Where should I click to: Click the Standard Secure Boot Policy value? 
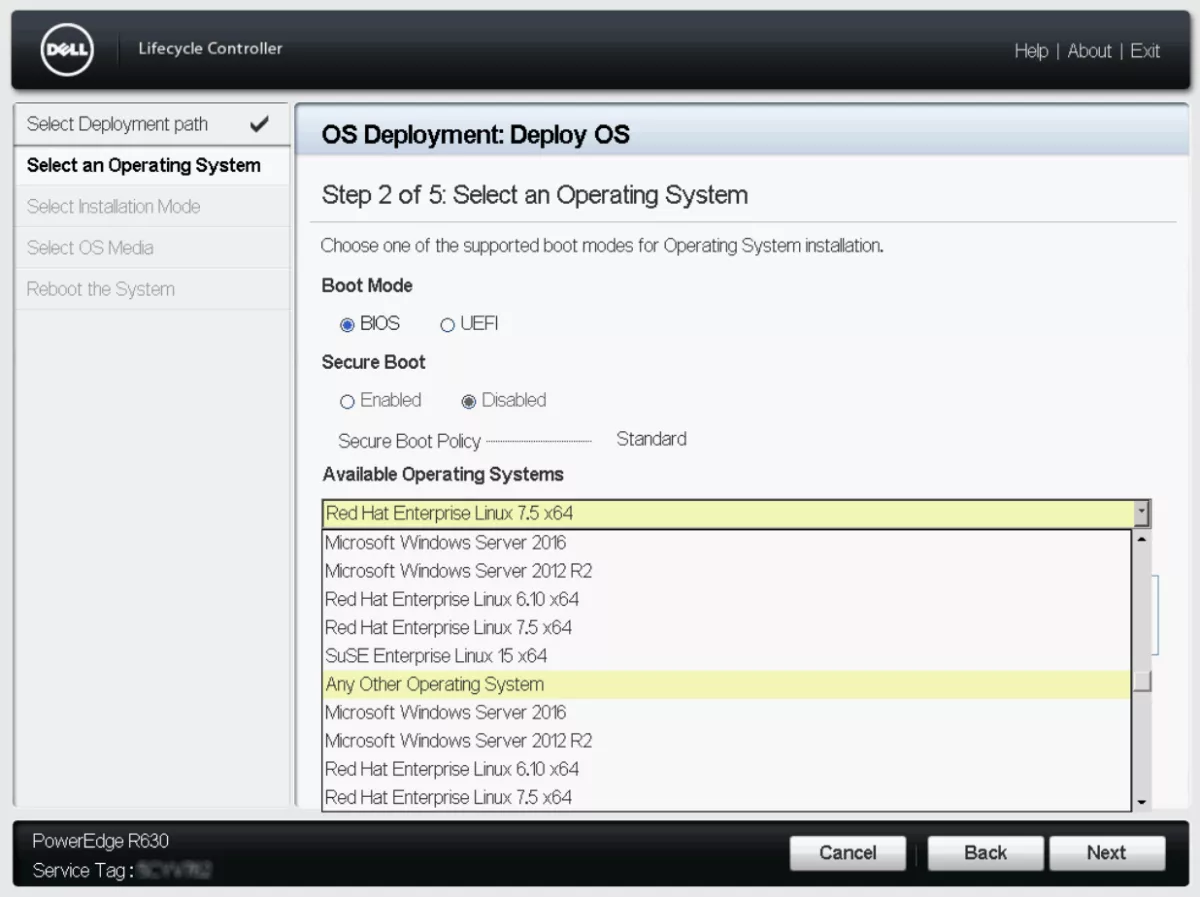[x=651, y=439]
